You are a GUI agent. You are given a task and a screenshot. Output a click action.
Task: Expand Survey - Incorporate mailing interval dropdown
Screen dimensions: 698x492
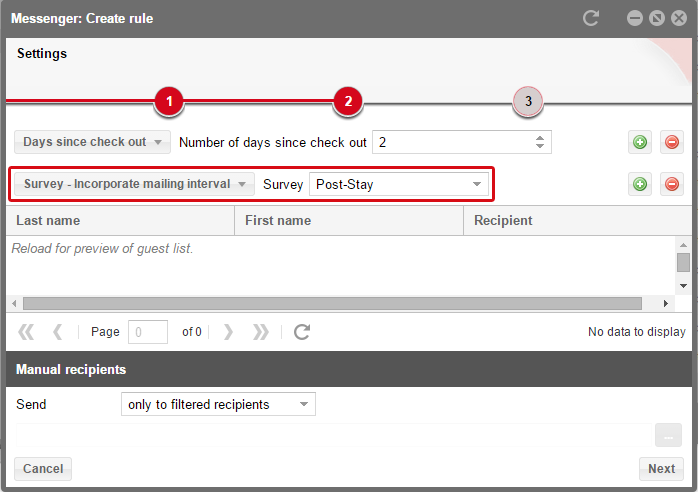134,184
